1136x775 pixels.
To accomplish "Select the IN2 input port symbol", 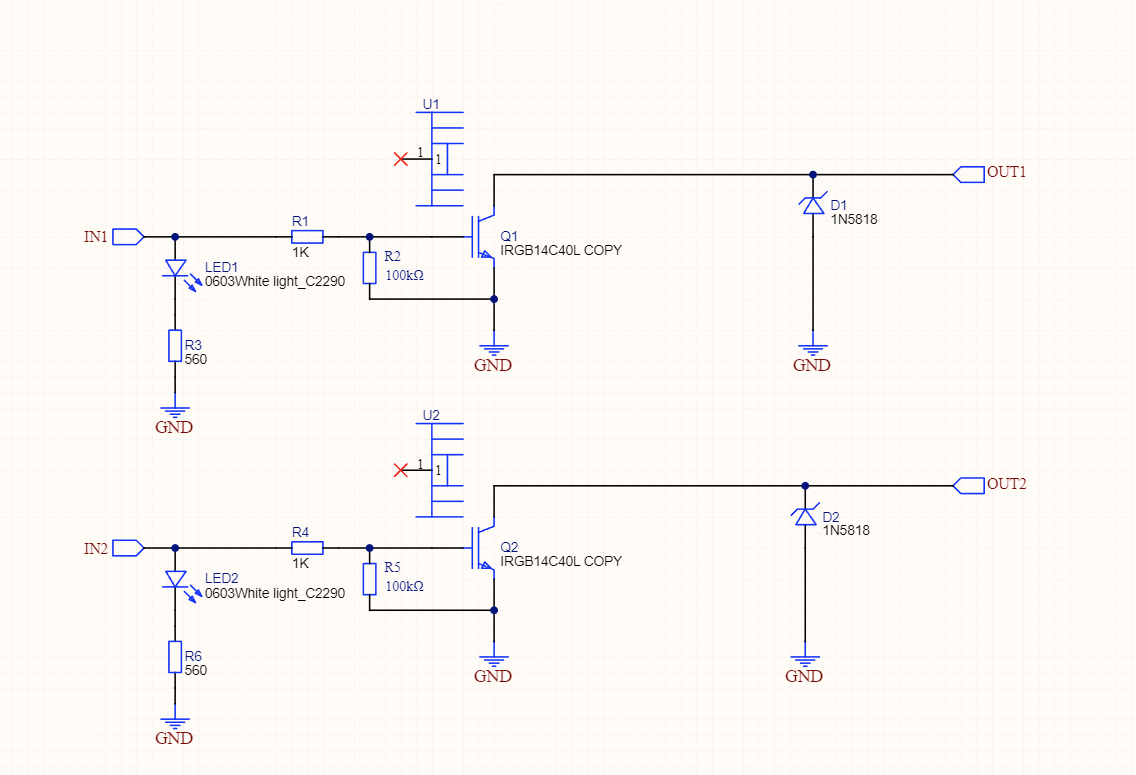I will pos(128,548).
